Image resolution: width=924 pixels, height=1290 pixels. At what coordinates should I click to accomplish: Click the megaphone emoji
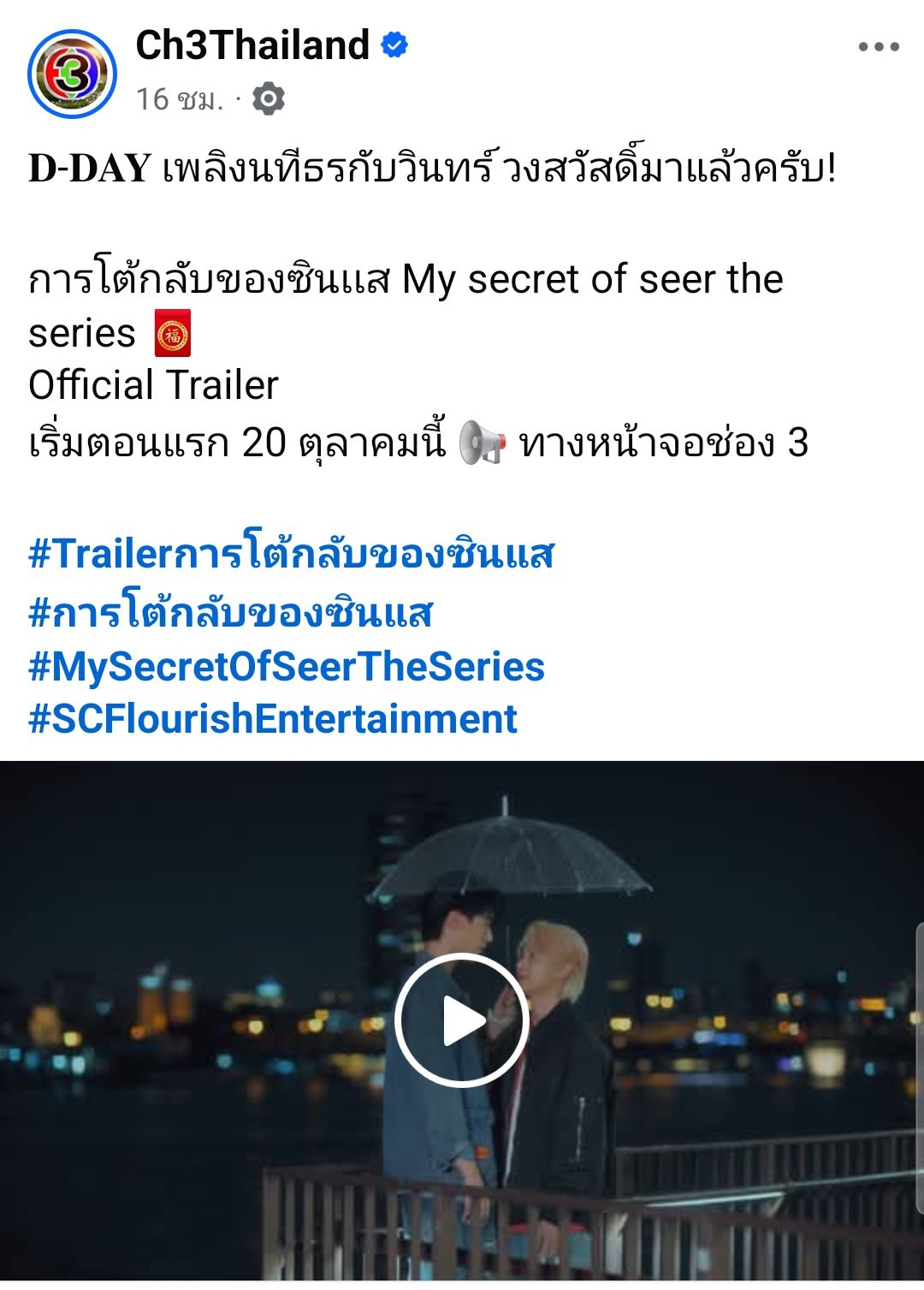[x=483, y=443]
